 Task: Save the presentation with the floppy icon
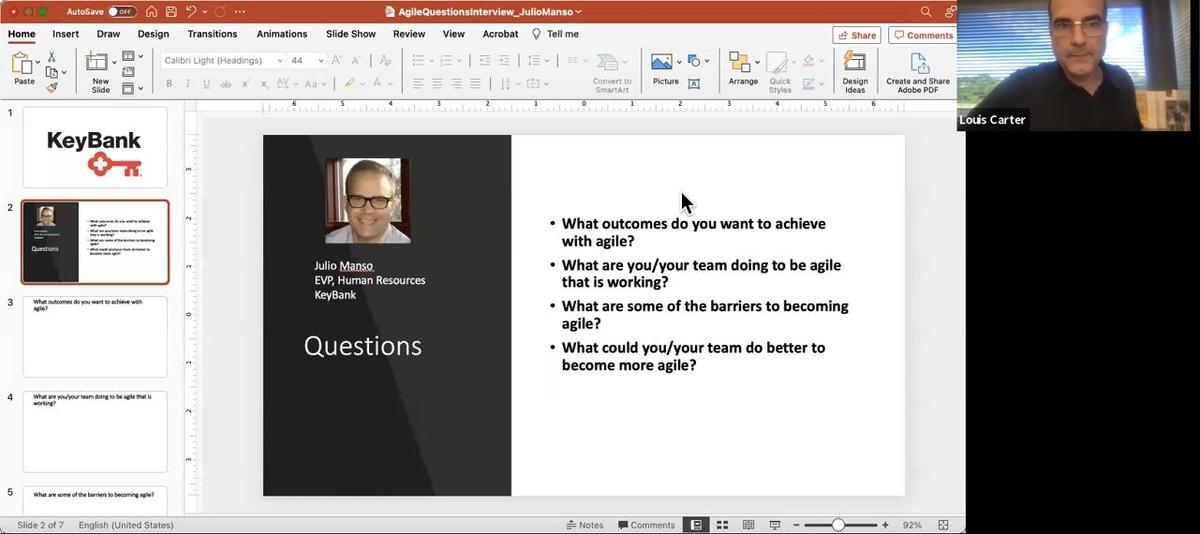click(171, 12)
